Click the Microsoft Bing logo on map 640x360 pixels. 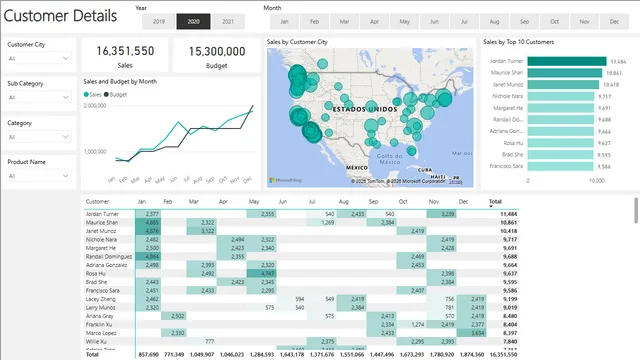tap(285, 180)
